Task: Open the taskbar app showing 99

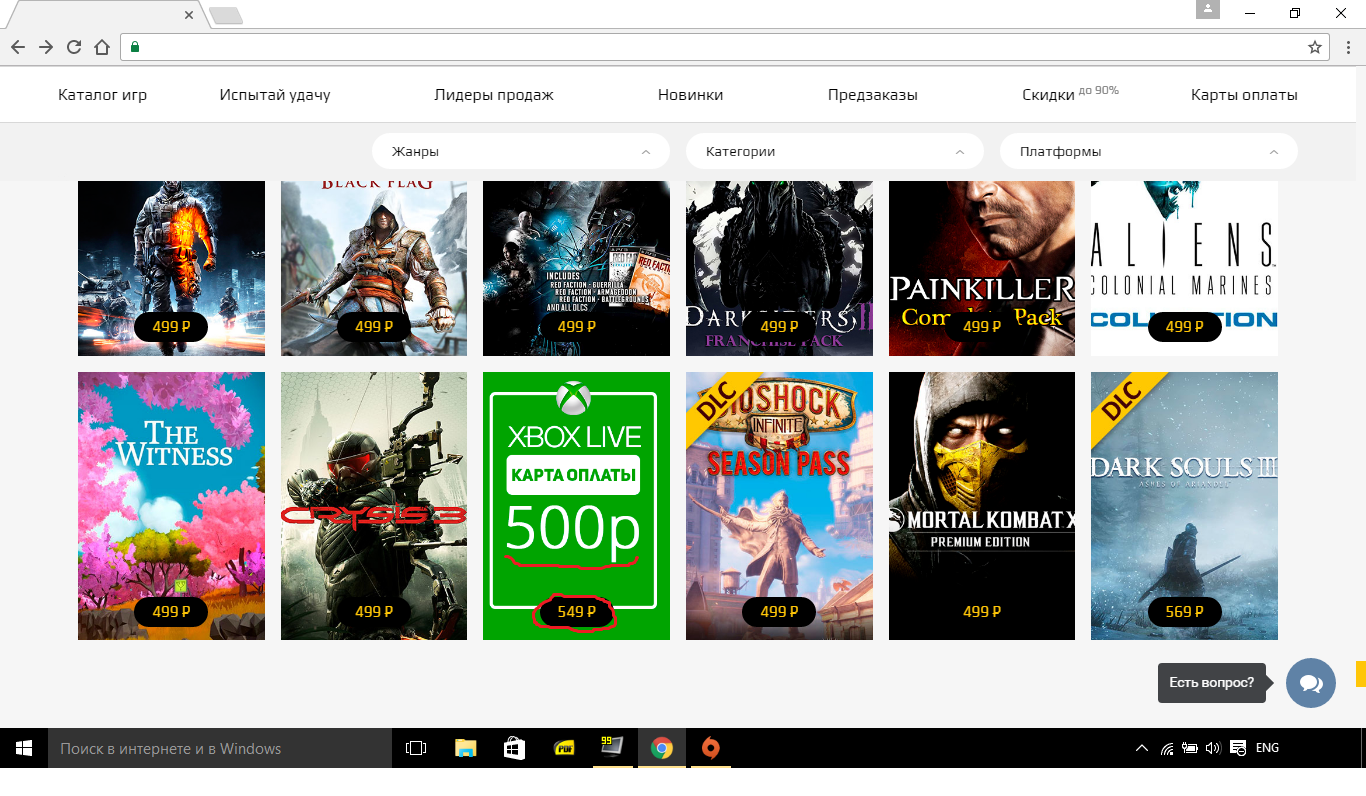Action: tap(612, 748)
